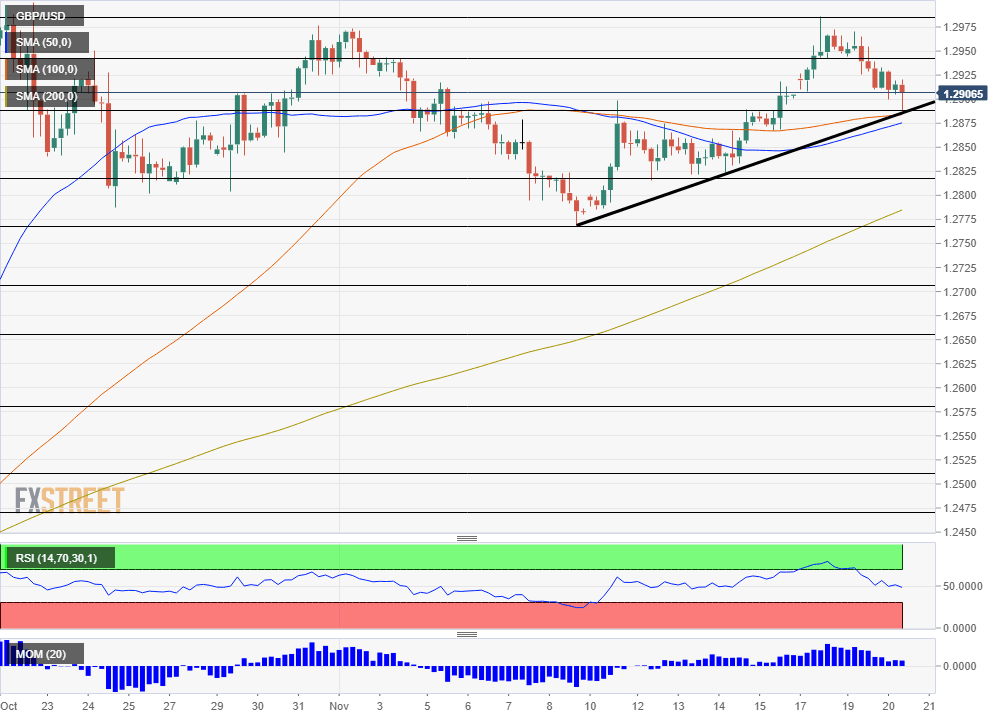The width and height of the screenshot is (1006, 719).
Task: Click the Nov date label on time axis
Action: (339, 705)
